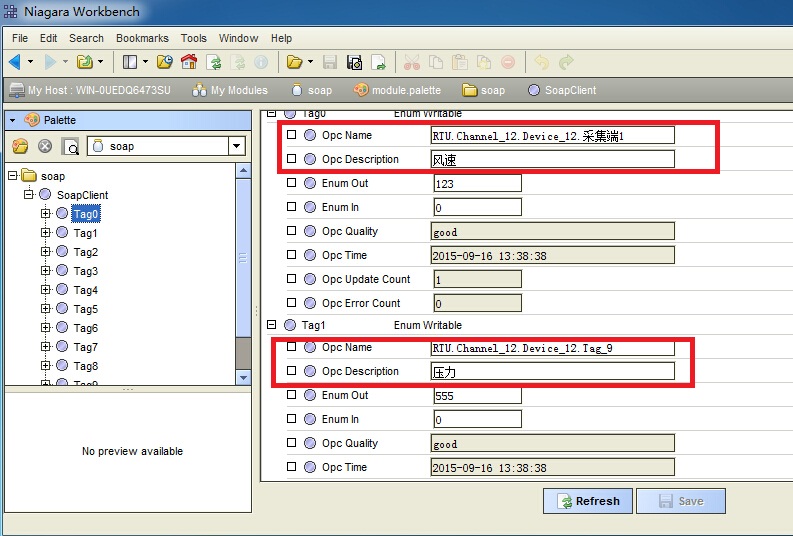Click the red Delete circle icon

coord(508,62)
